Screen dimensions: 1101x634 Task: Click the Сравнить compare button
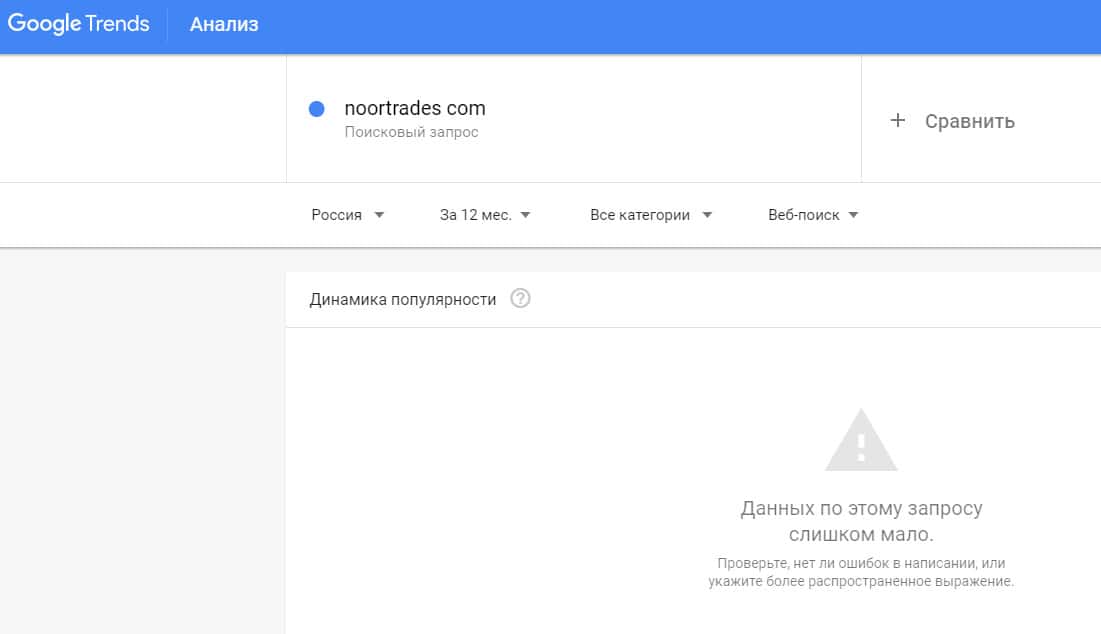coord(969,121)
